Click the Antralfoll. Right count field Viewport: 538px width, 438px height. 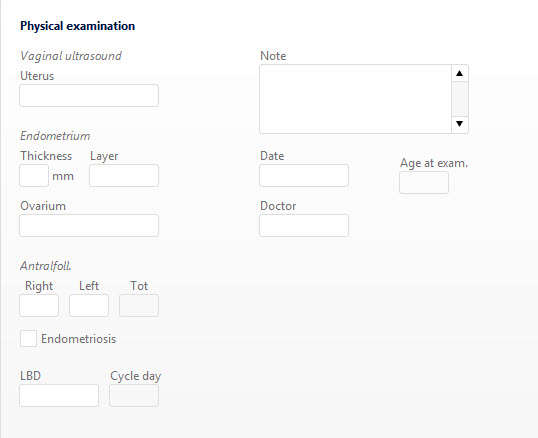(39, 305)
